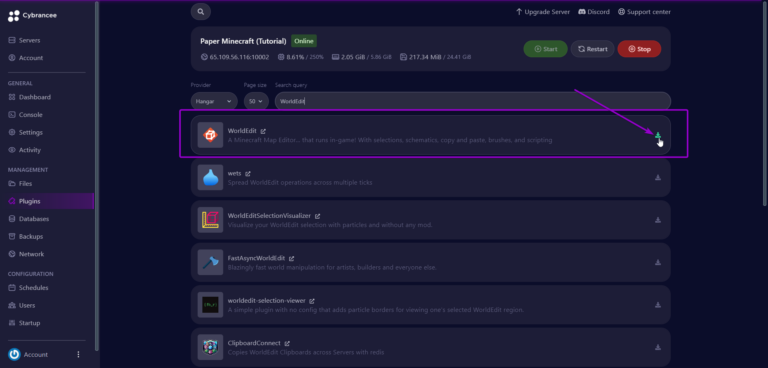
Task: Restart the server
Action: tap(593, 49)
